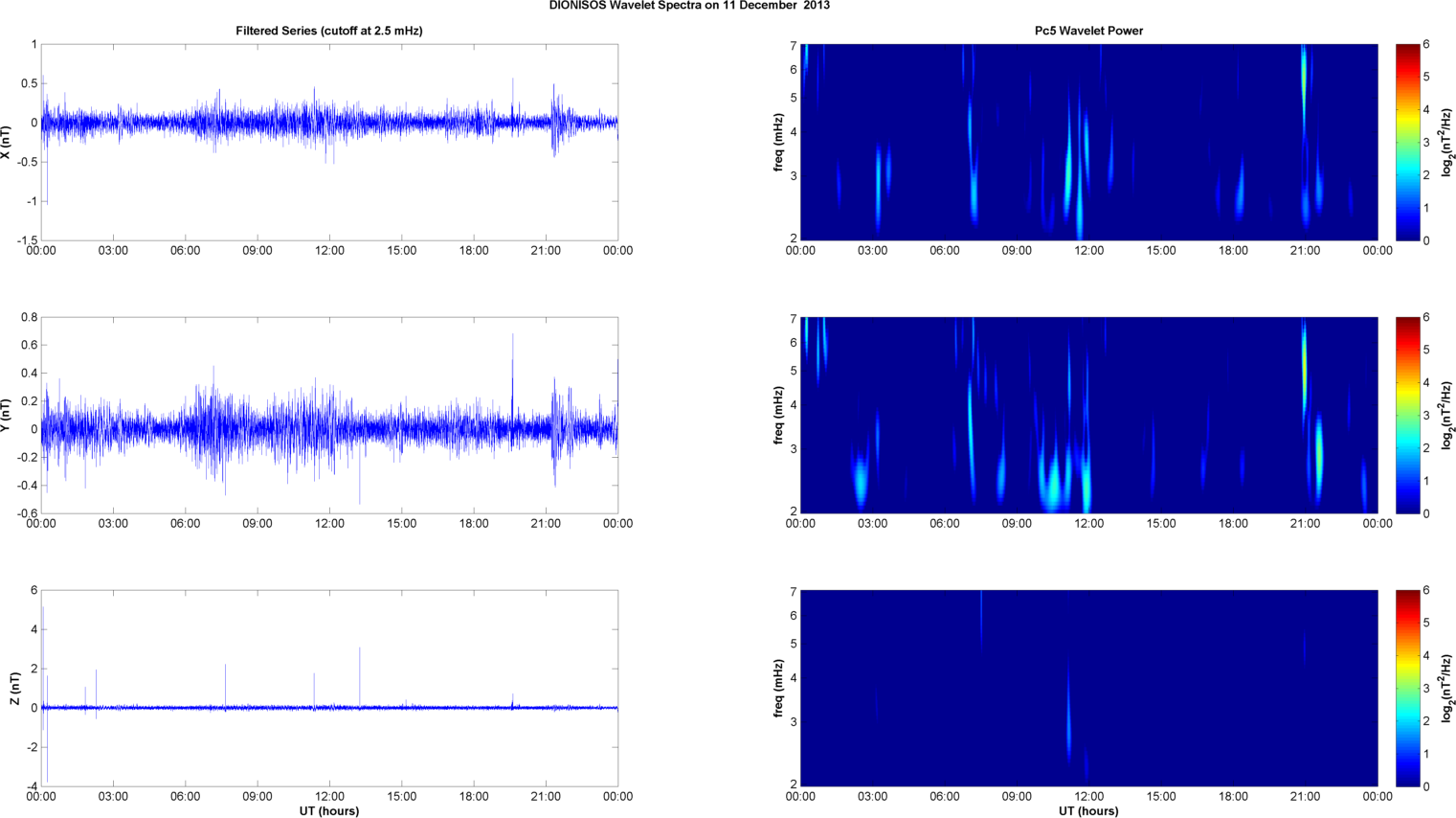The width and height of the screenshot is (1456, 818).
Task: Click the '2' frequency tick of Z wavelet spectrogram
Action: coord(794,784)
